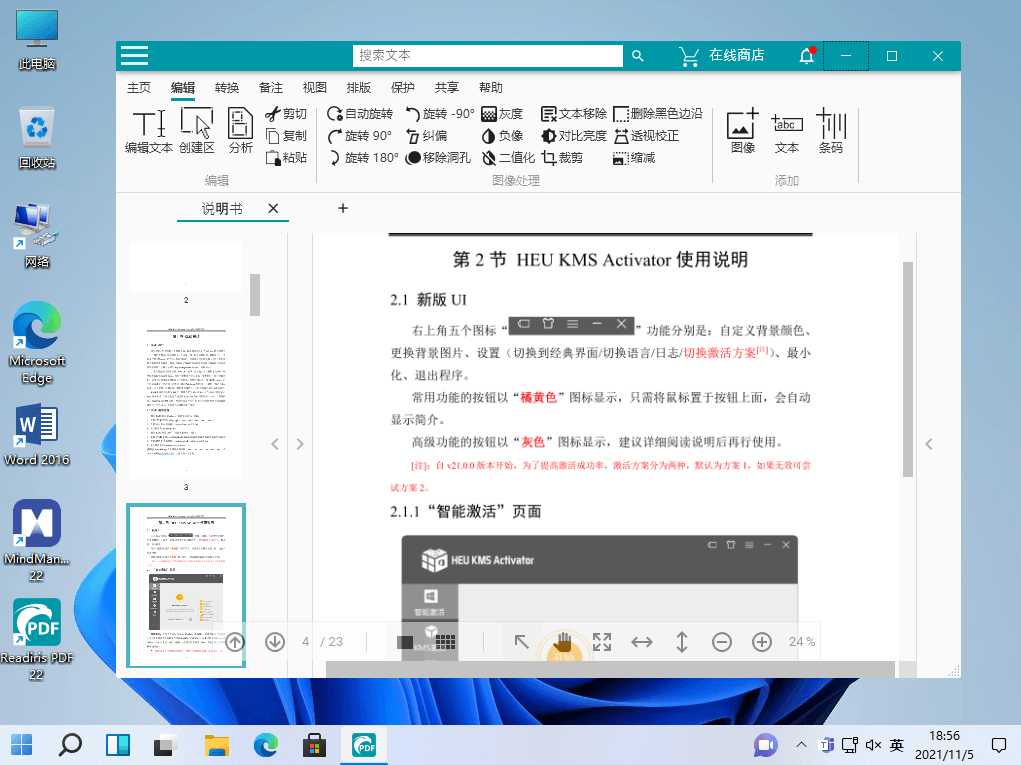Rotate page 180°
This screenshot has width=1021, height=765.
(x=363, y=158)
